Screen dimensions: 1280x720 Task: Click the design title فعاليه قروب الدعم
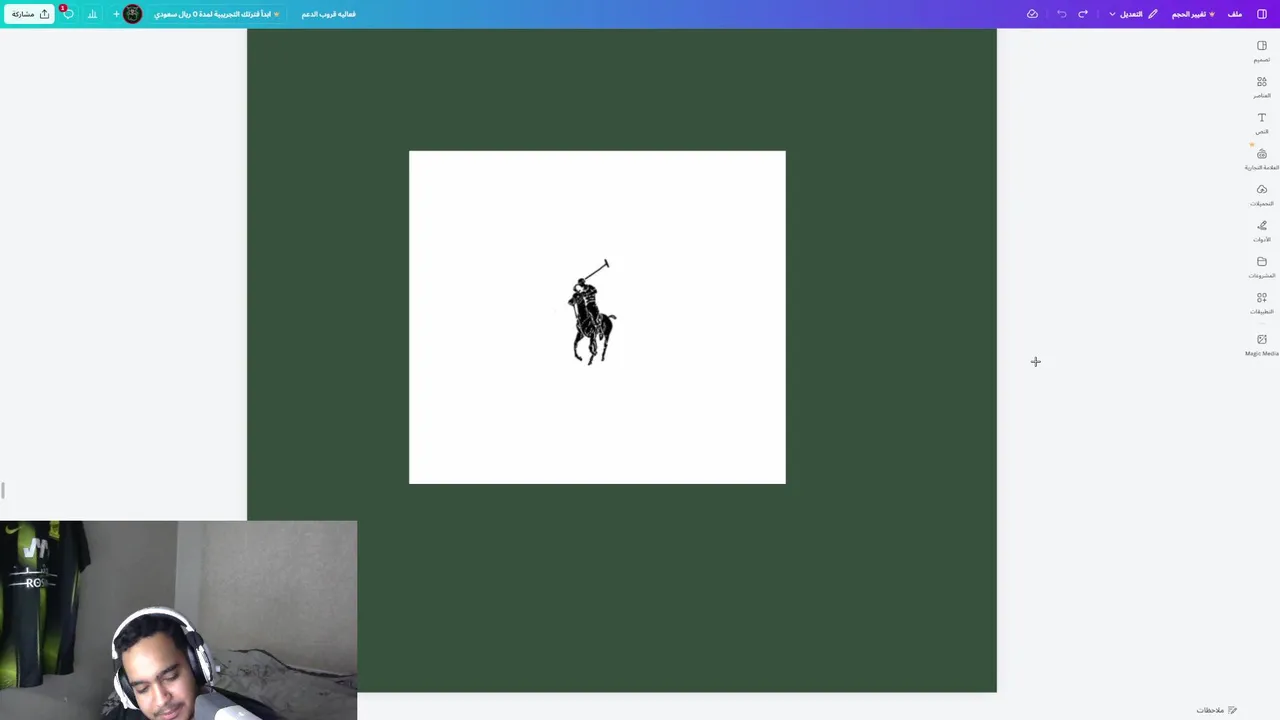tap(329, 14)
